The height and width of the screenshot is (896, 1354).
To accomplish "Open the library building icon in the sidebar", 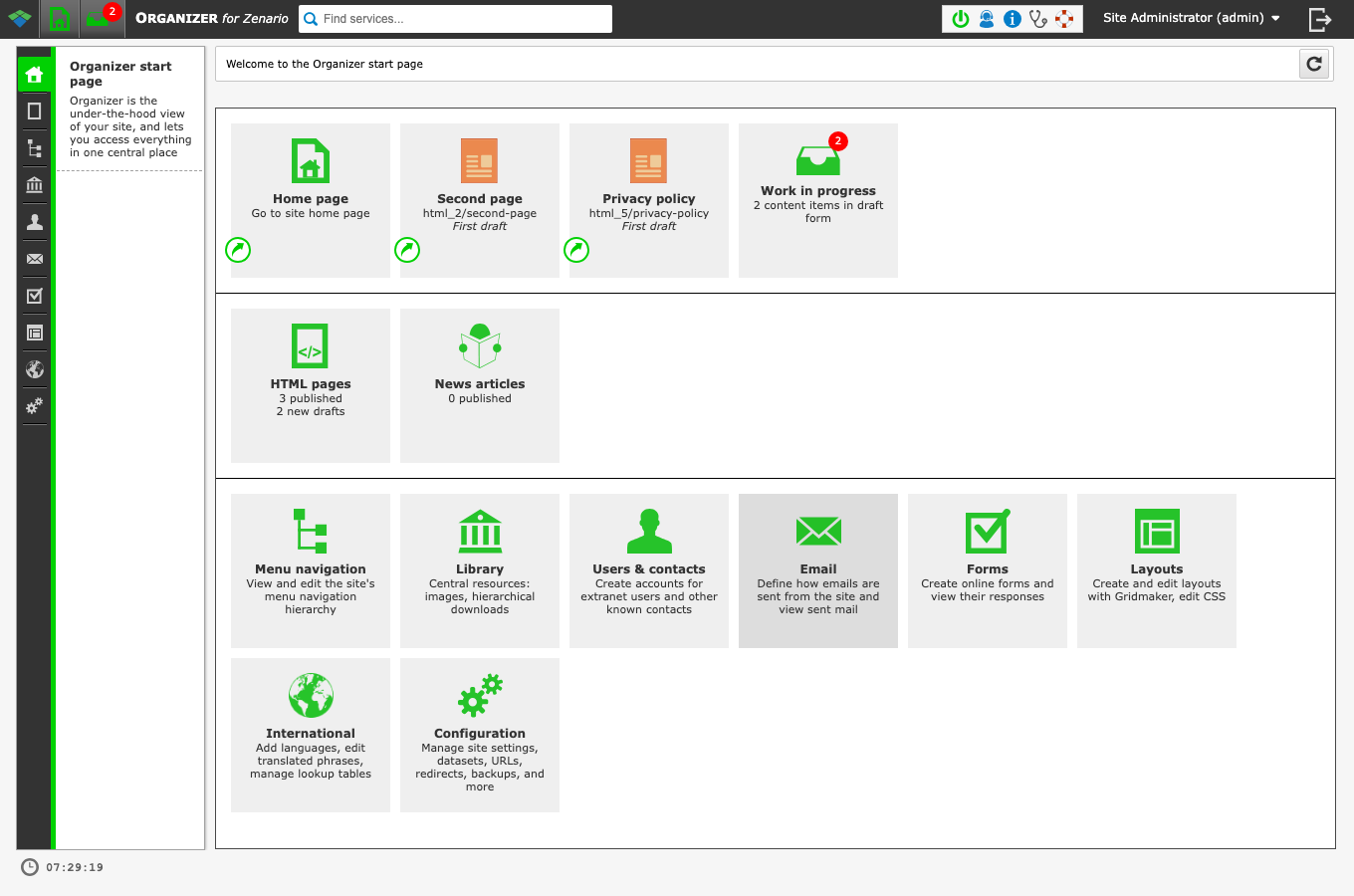I will (x=35, y=185).
